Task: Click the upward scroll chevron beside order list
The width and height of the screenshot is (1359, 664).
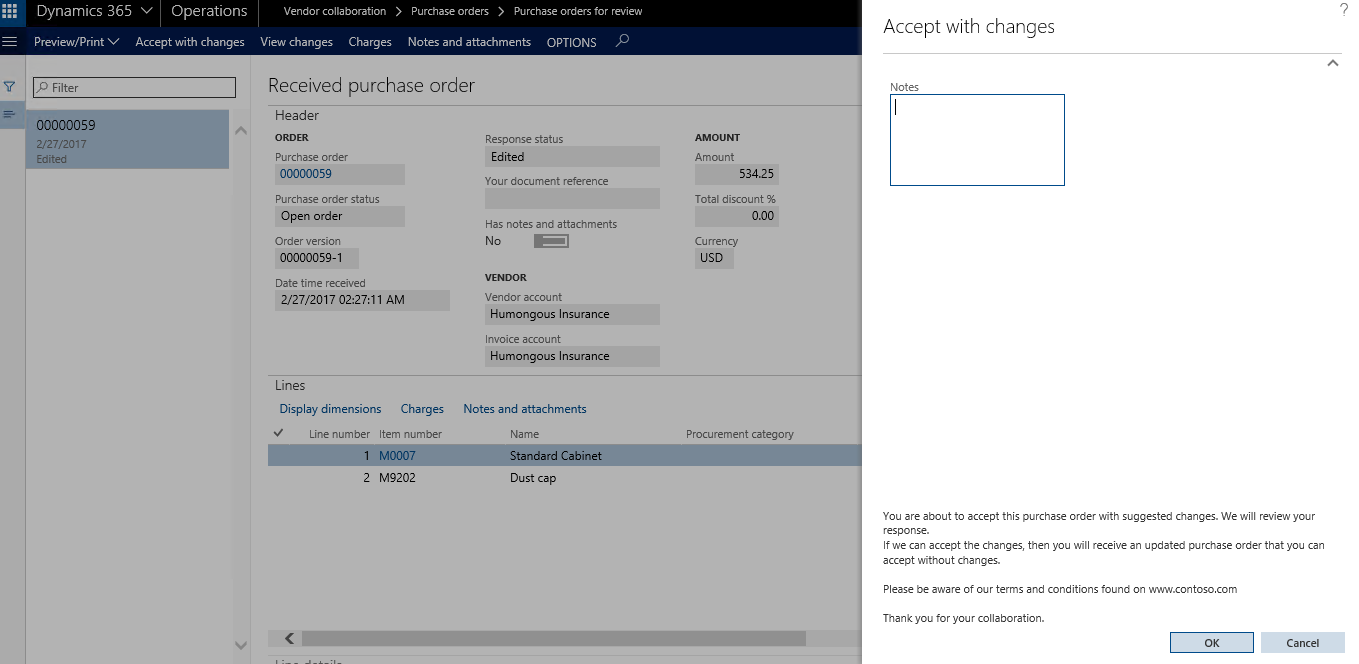Action: click(x=240, y=130)
